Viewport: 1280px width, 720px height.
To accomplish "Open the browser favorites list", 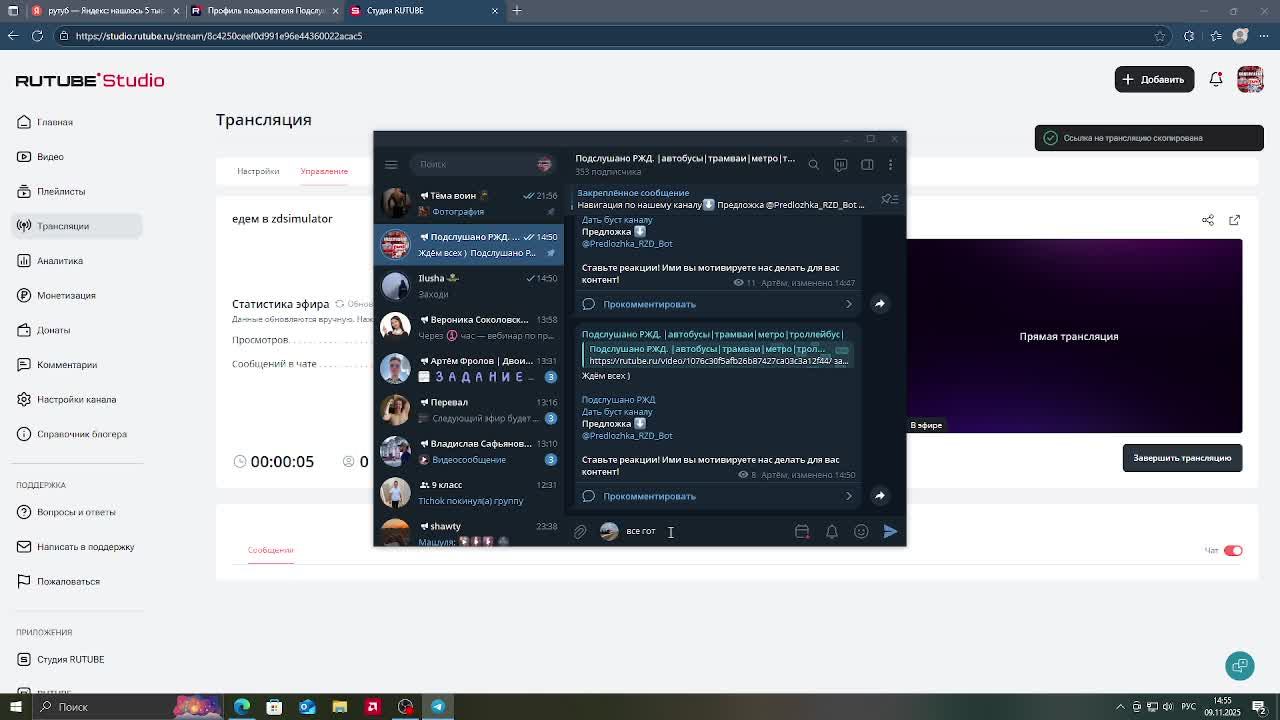I will point(1216,36).
